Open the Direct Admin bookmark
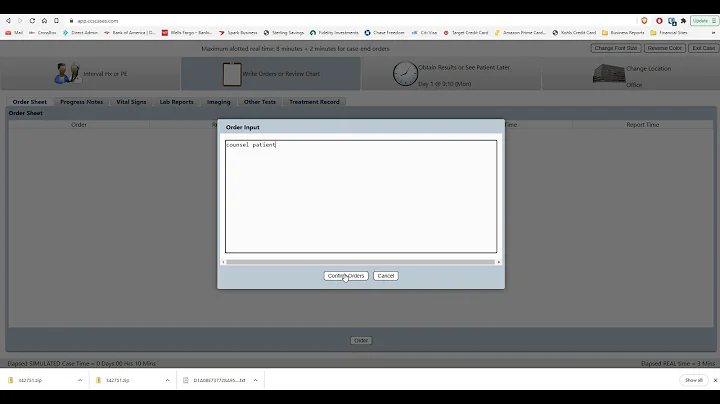720x404 pixels. click(80, 33)
